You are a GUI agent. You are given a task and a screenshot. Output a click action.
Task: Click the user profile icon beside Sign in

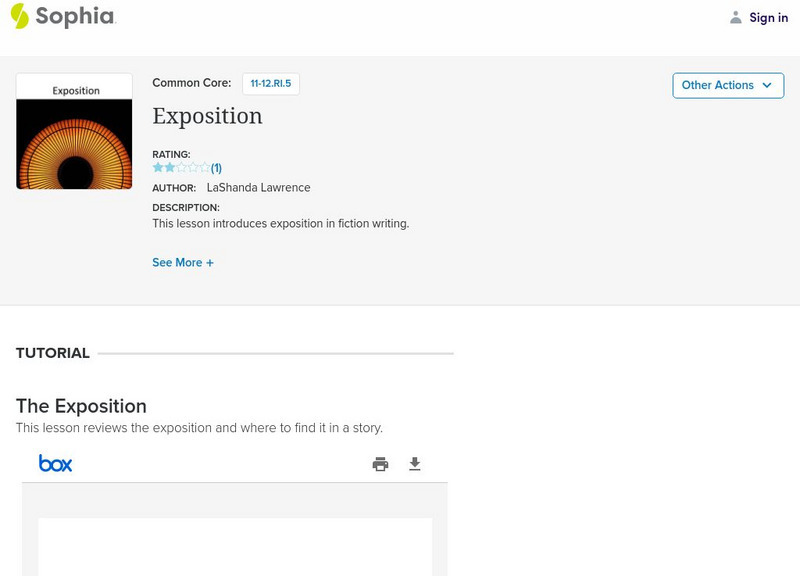click(736, 17)
